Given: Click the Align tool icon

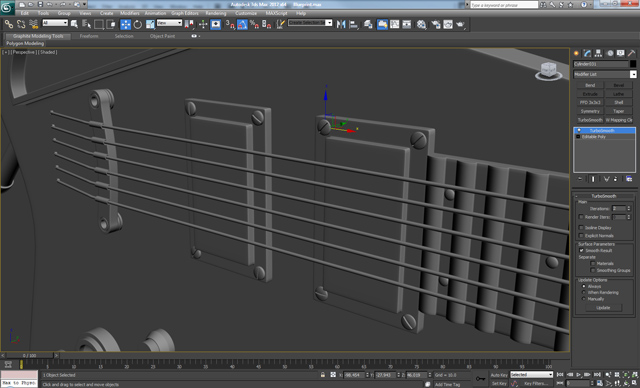Looking at the screenshot, I should [353, 24].
